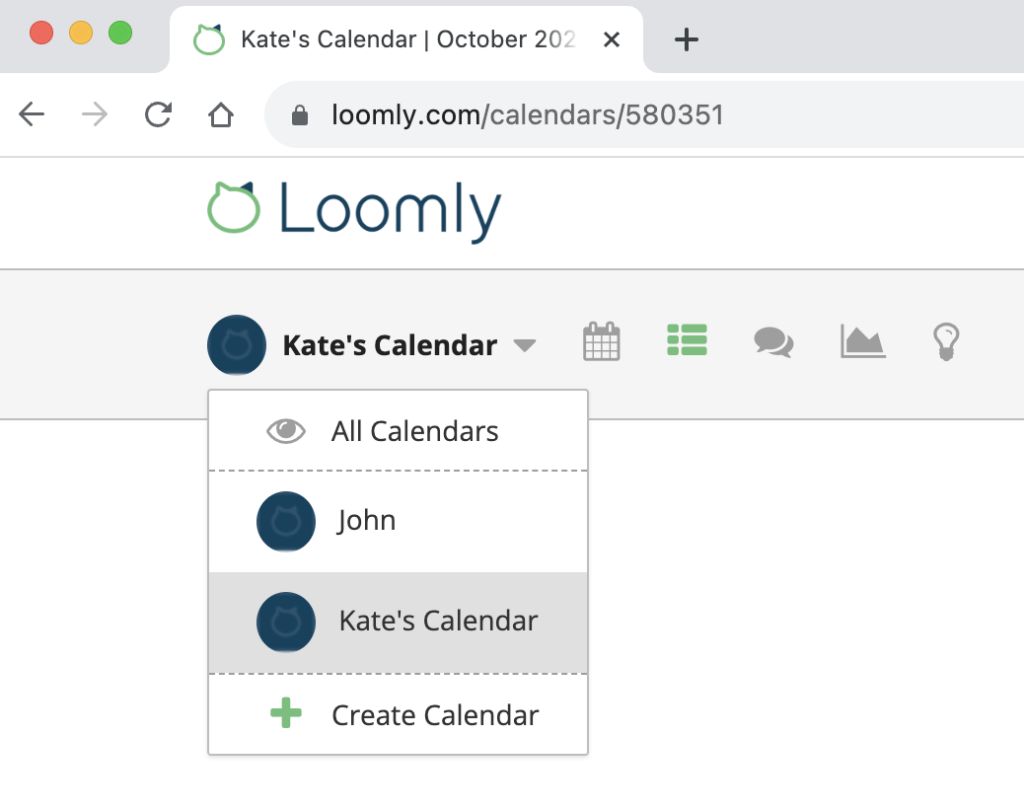Choose Create Calendar from the open dropdown
The image size is (1024, 809).
pos(435,714)
